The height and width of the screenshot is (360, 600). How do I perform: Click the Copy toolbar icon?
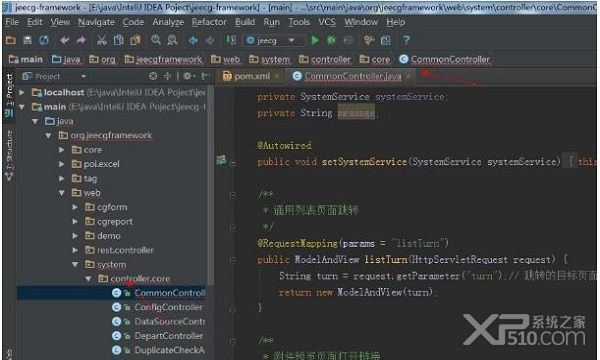[x=118, y=40]
